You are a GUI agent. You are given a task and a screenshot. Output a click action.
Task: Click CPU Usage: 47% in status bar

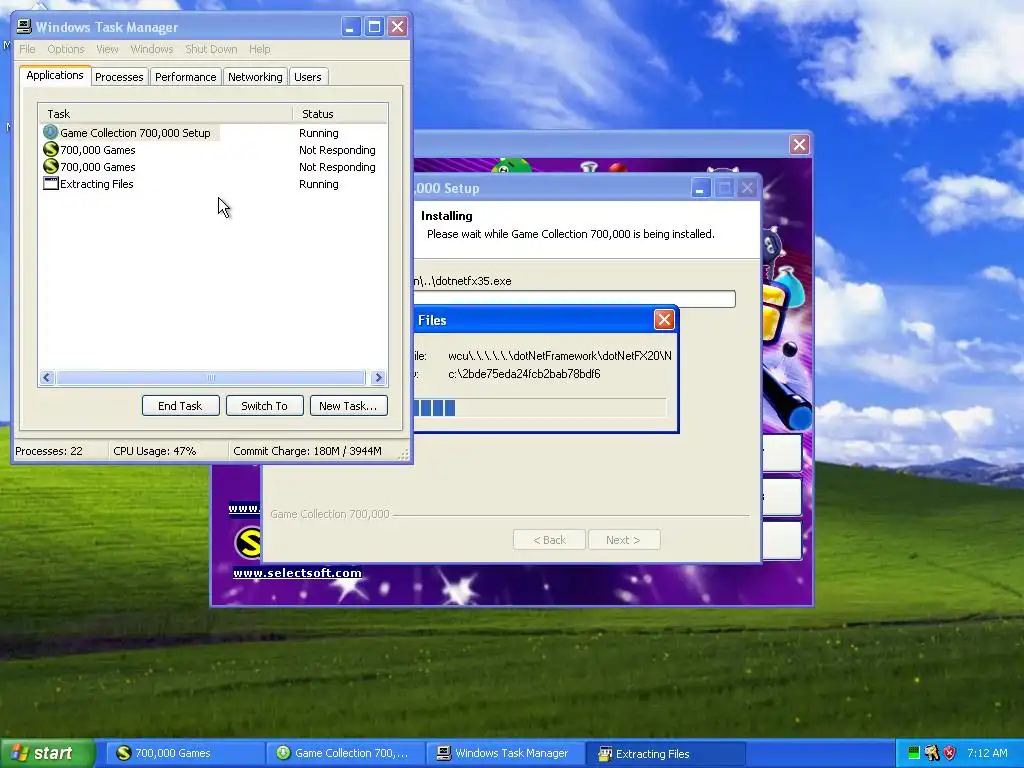[x=155, y=451]
